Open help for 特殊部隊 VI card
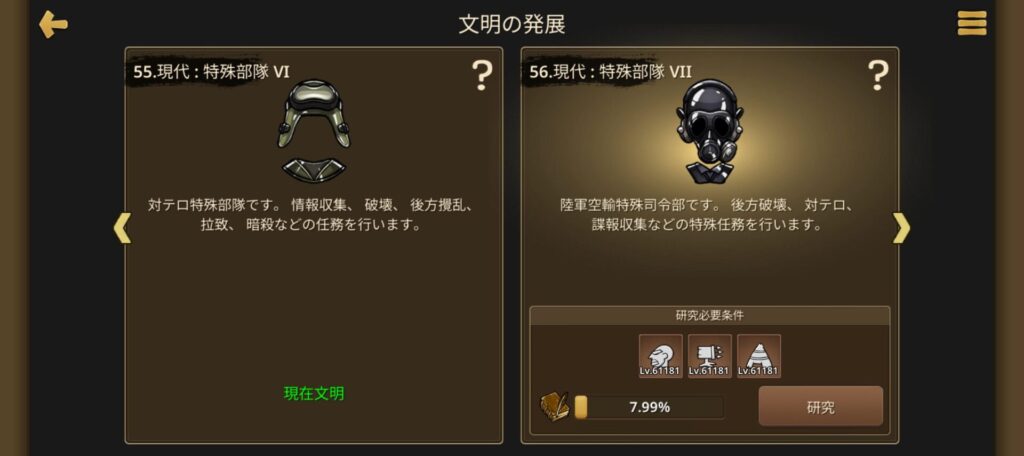This screenshot has width=1024, height=456. [x=482, y=75]
